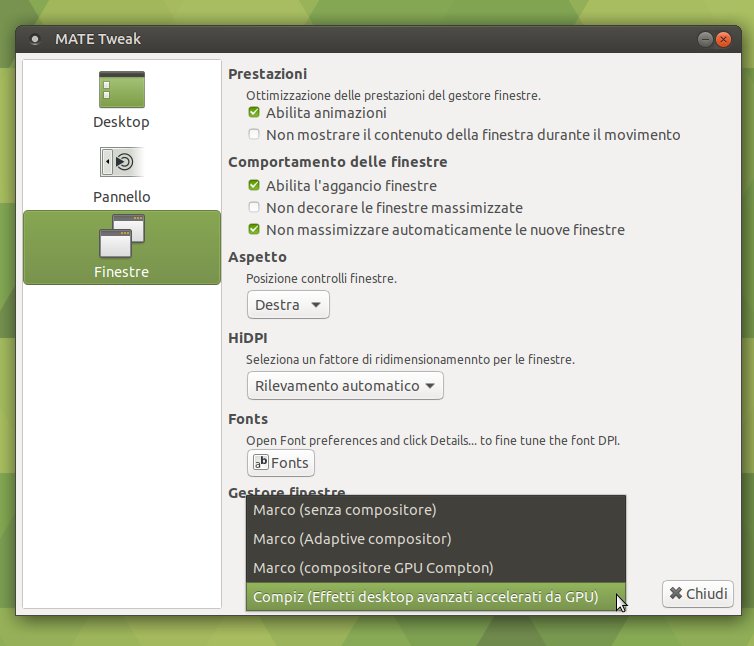
Task: Close MATE Tweak with red titlebar button
Action: 723,39
